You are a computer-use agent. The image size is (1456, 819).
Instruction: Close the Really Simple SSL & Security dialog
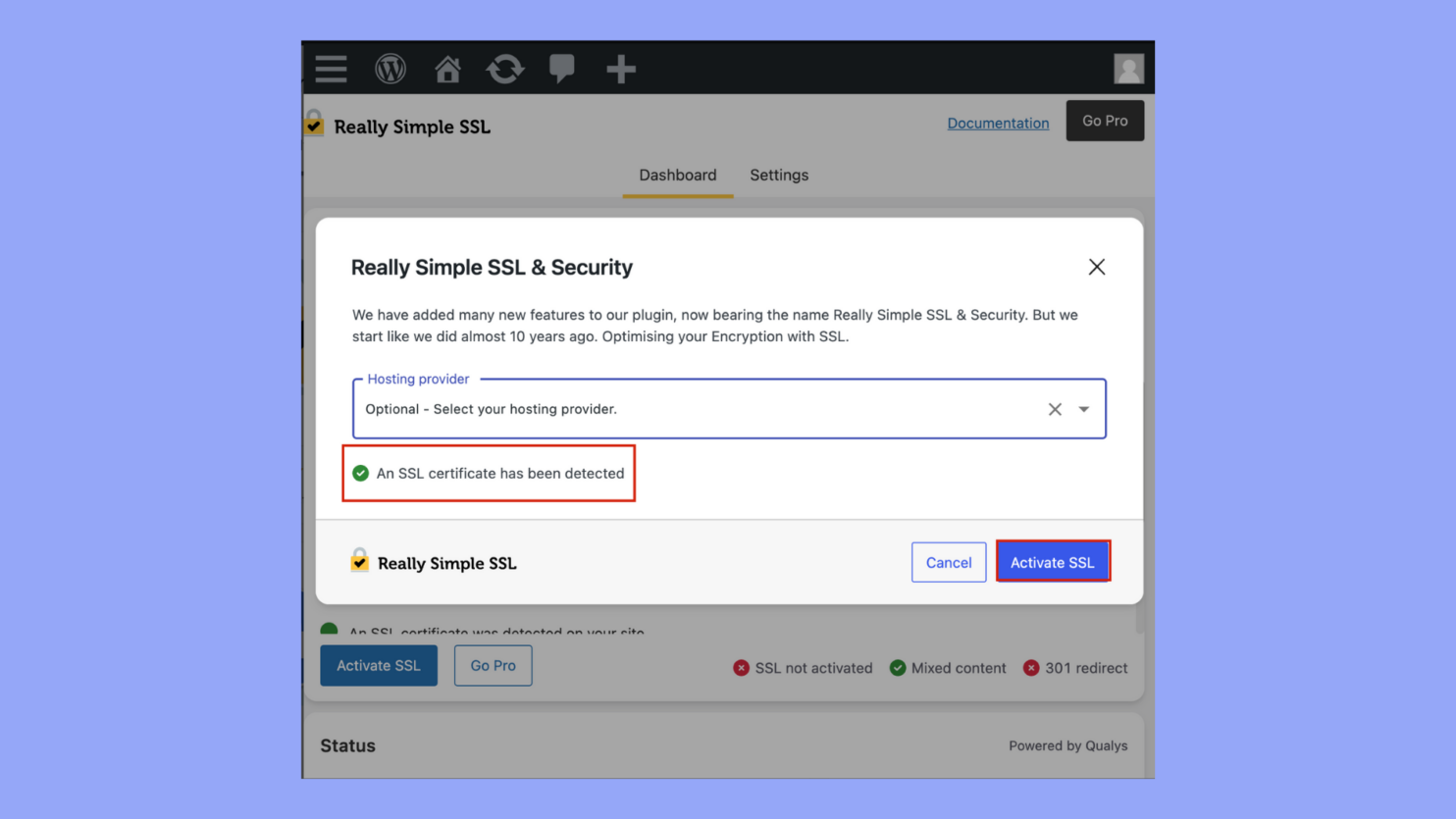click(x=1096, y=267)
